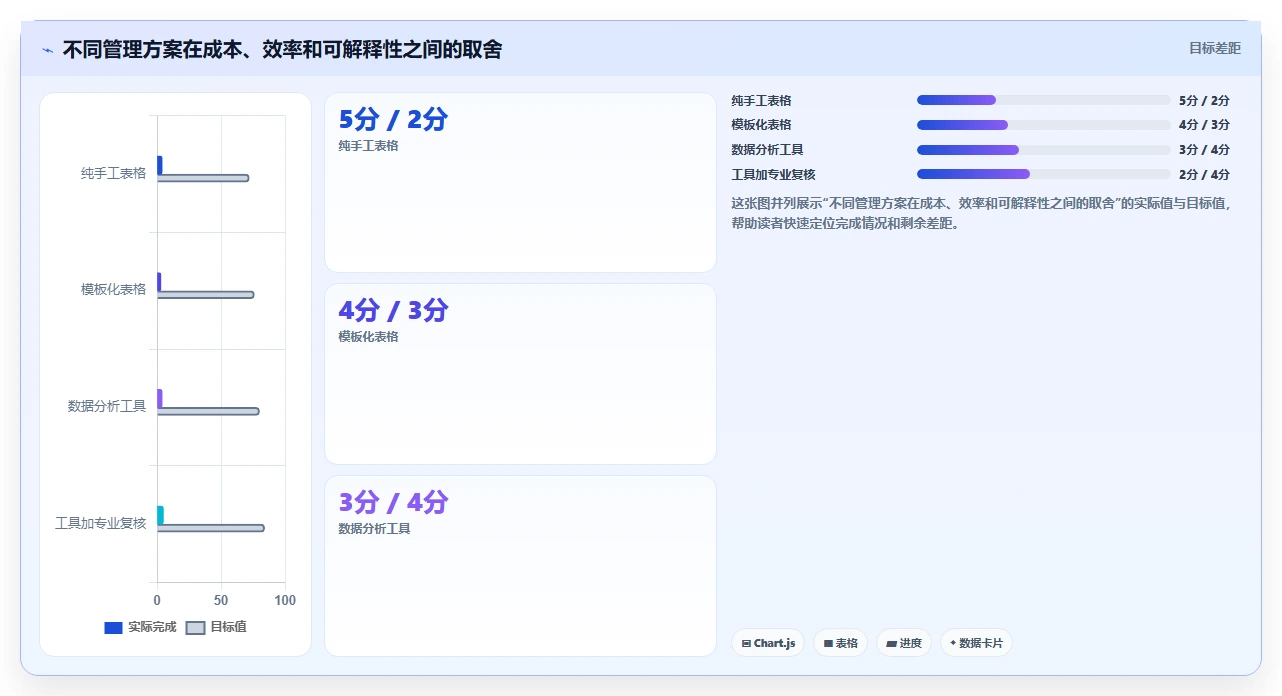1282x696 pixels.
Task: Toggle 目标值 legend swatch in chart
Action: [x=196, y=628]
